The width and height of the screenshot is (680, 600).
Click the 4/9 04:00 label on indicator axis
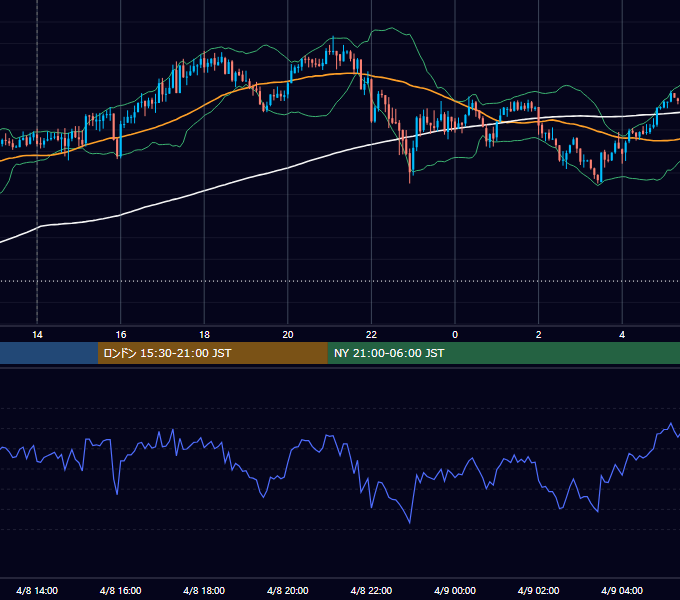622,590
